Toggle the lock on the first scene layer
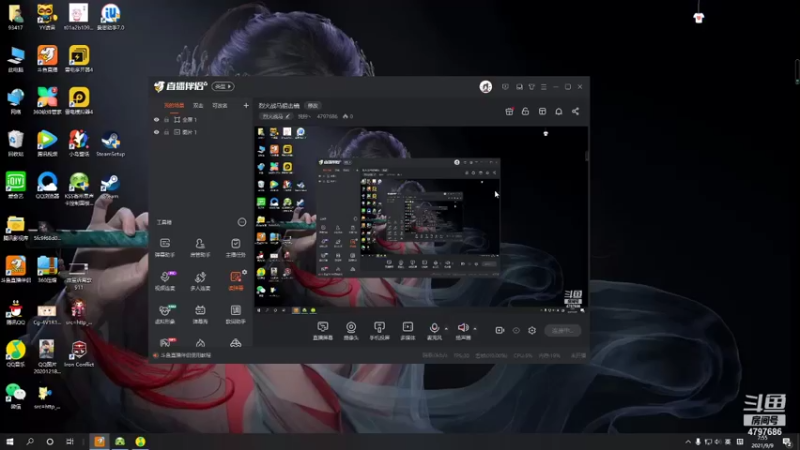The width and height of the screenshot is (800, 450). pos(166,120)
